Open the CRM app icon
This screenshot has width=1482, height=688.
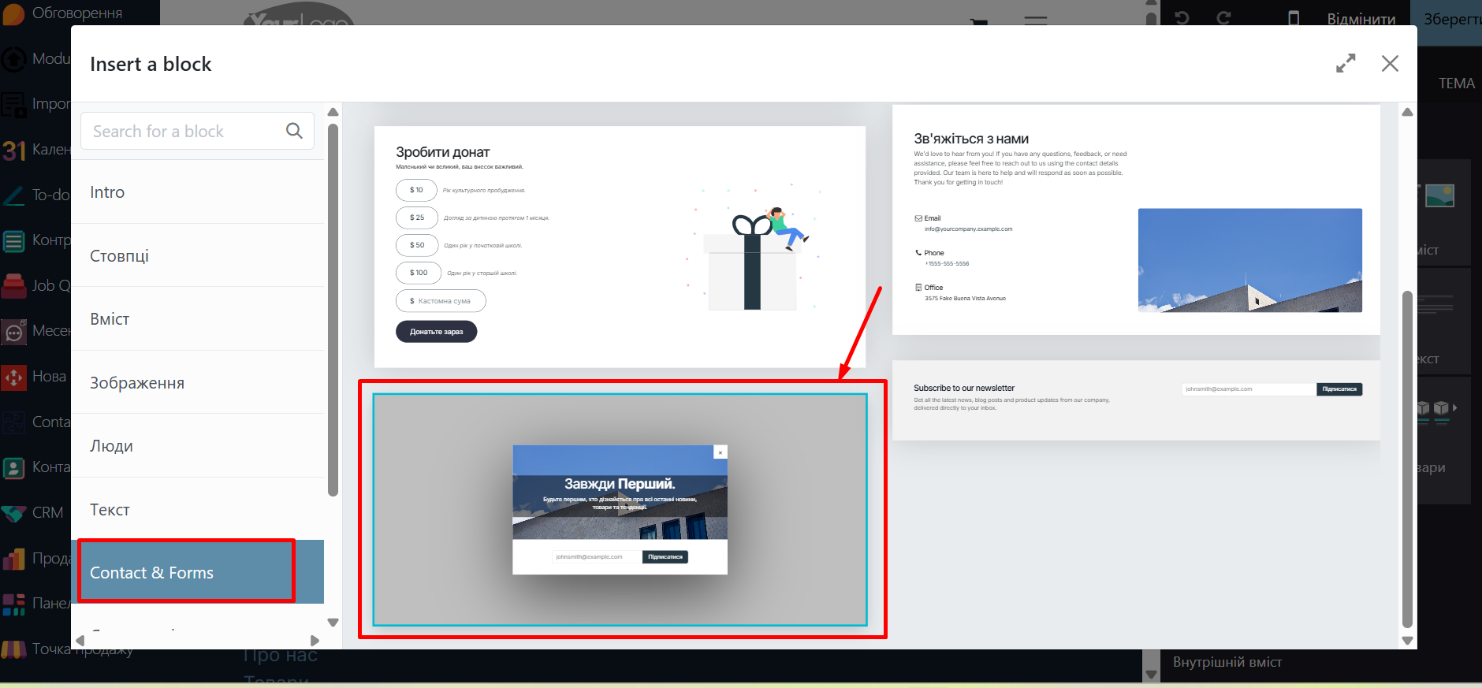(x=14, y=513)
